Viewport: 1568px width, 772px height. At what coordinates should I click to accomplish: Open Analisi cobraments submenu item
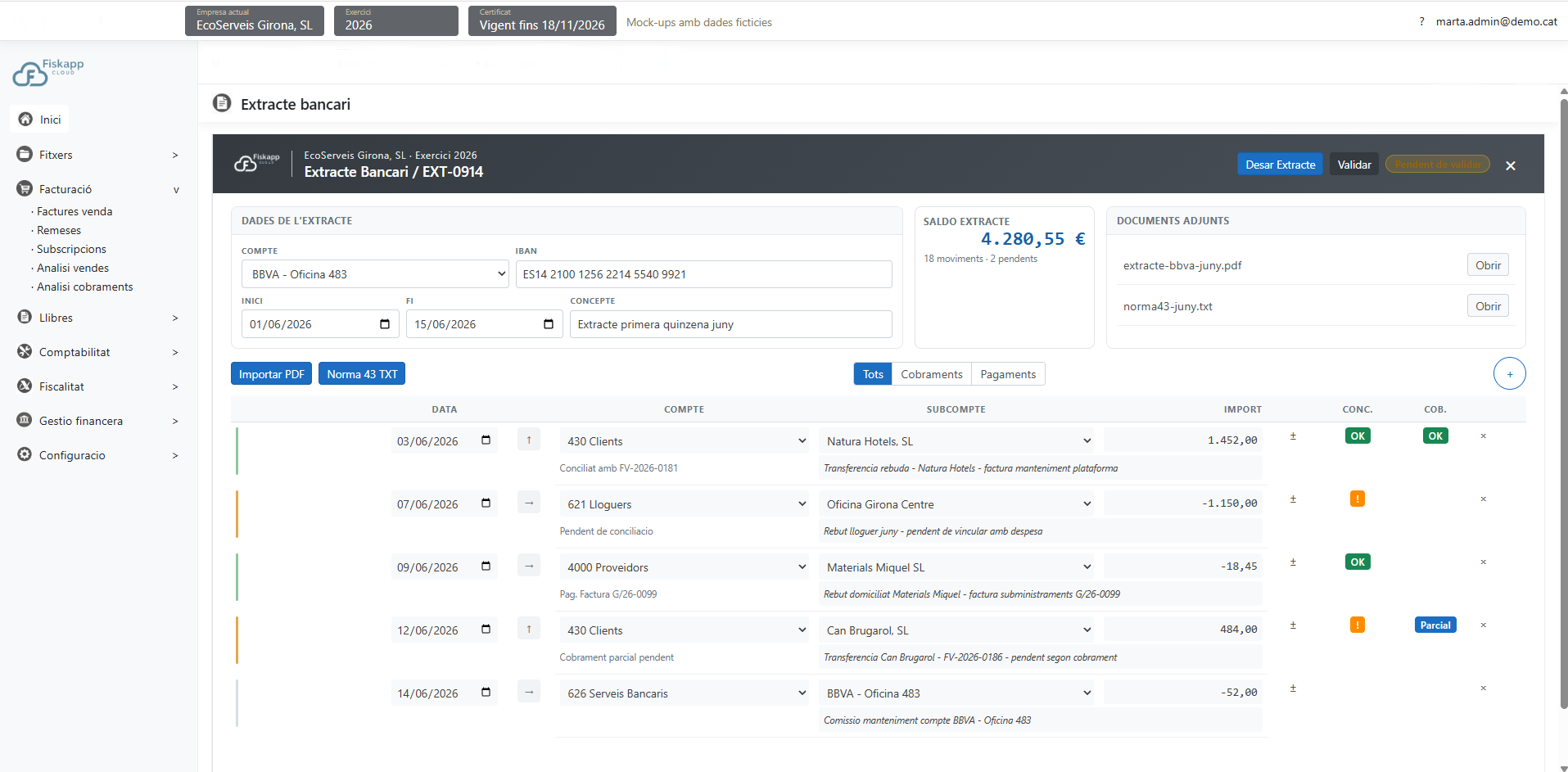pos(84,287)
